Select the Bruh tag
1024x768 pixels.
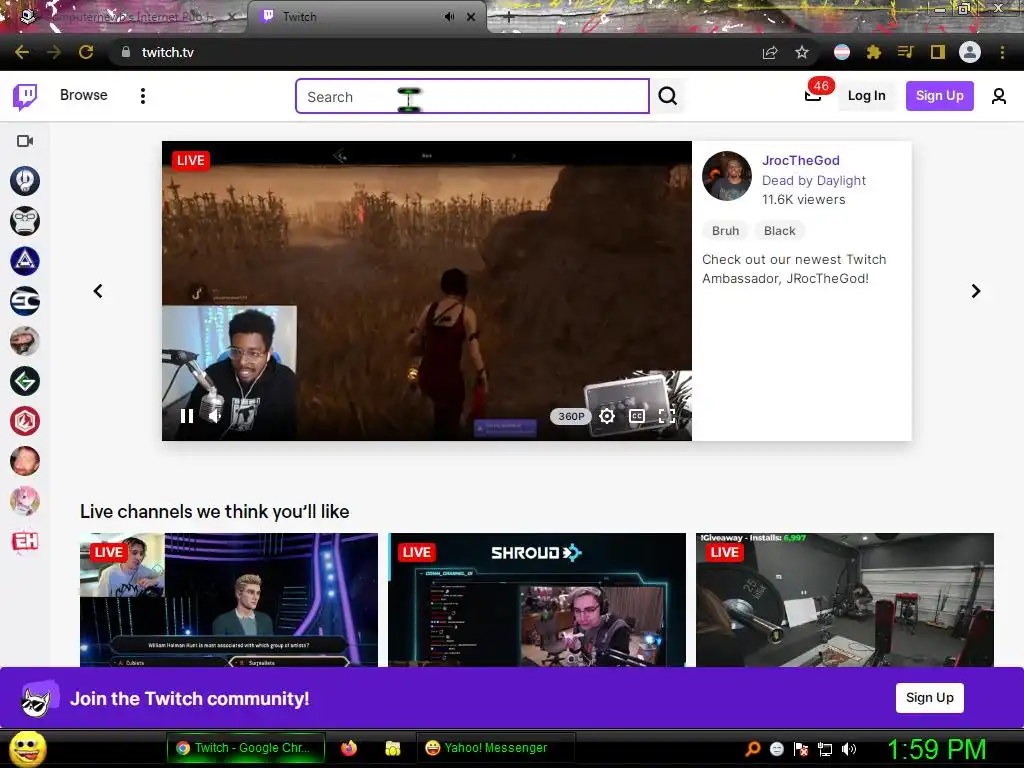tap(726, 231)
